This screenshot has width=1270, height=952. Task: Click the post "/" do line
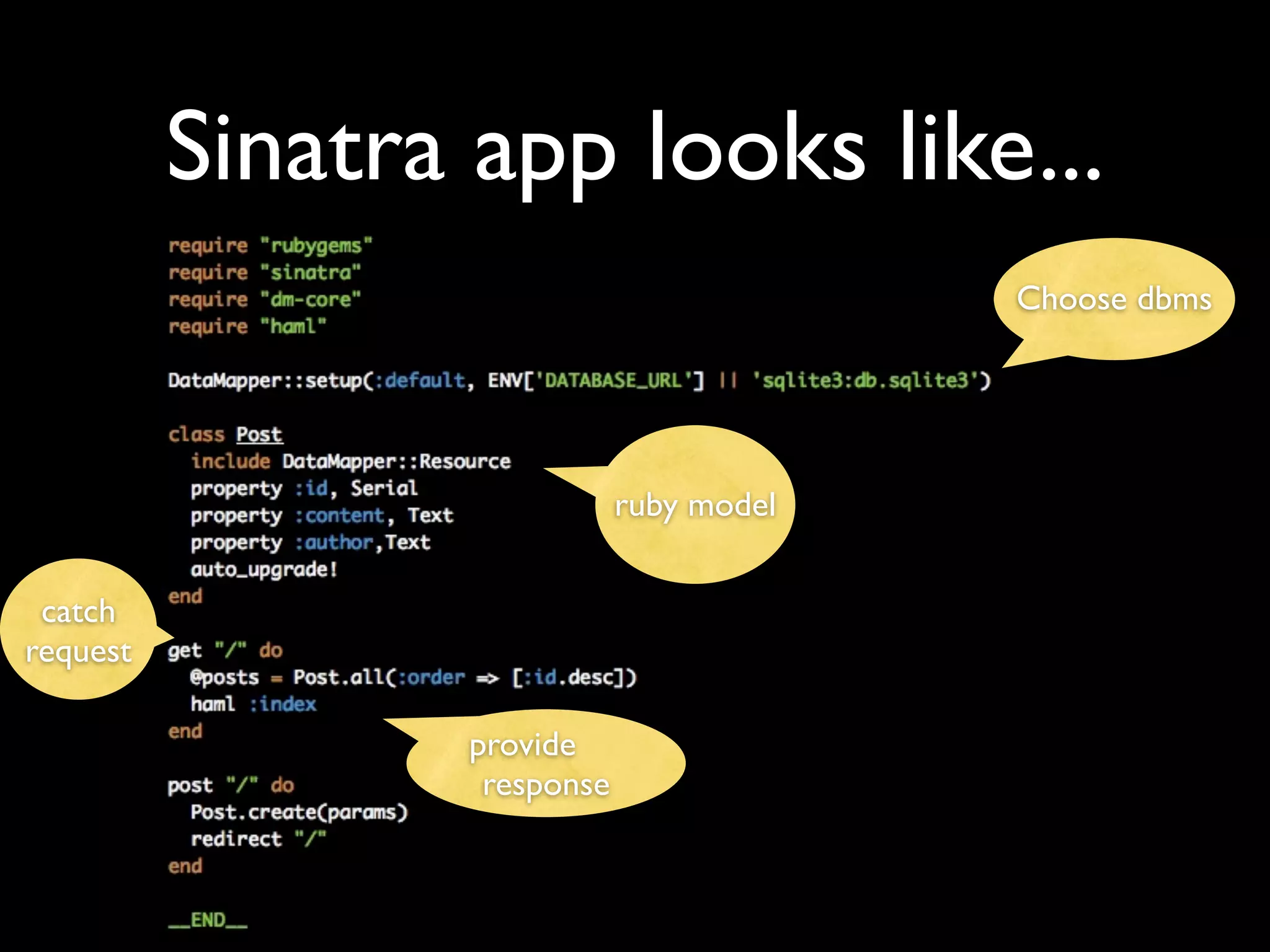[231, 786]
